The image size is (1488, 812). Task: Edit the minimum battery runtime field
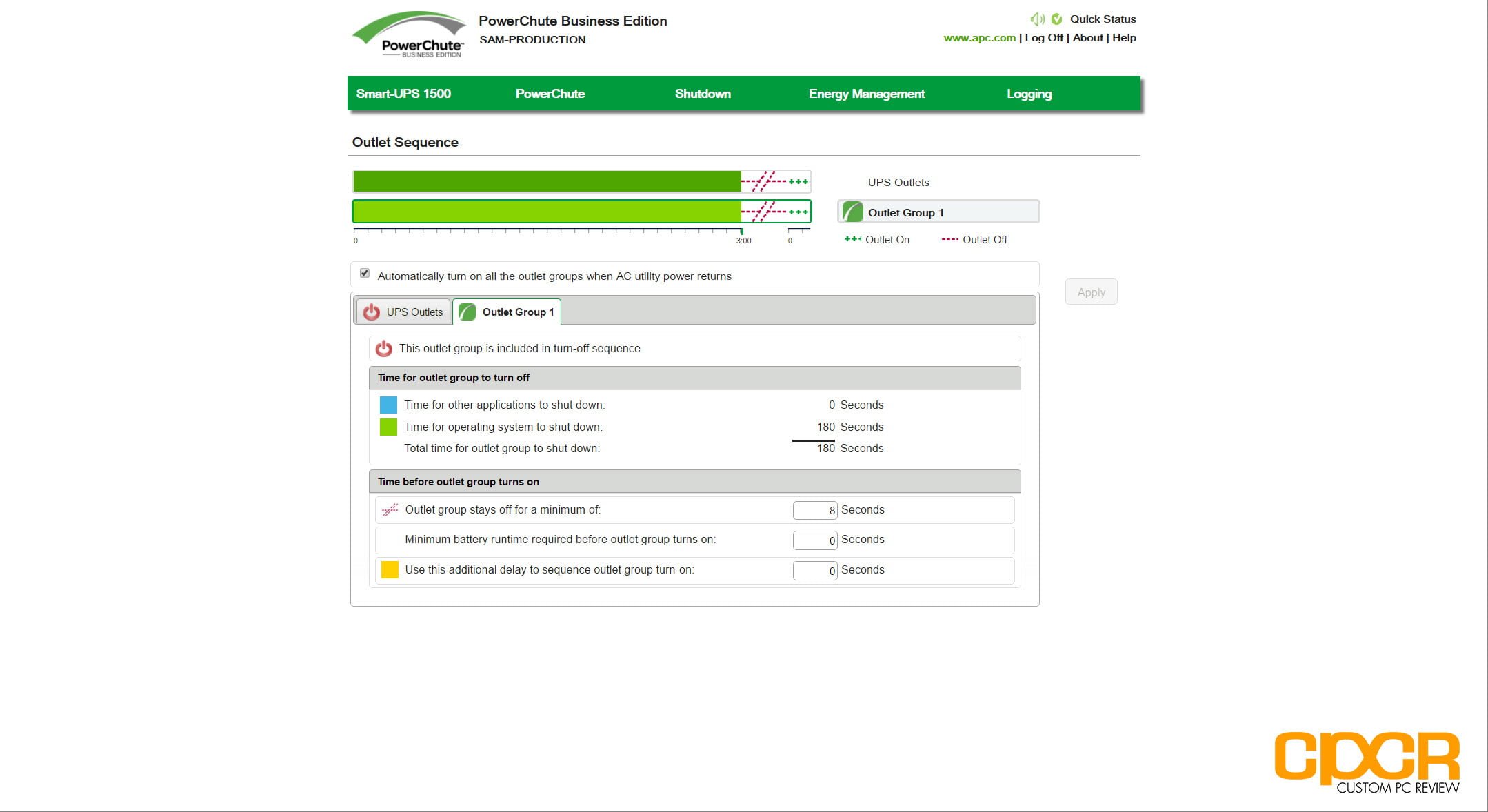(x=815, y=540)
